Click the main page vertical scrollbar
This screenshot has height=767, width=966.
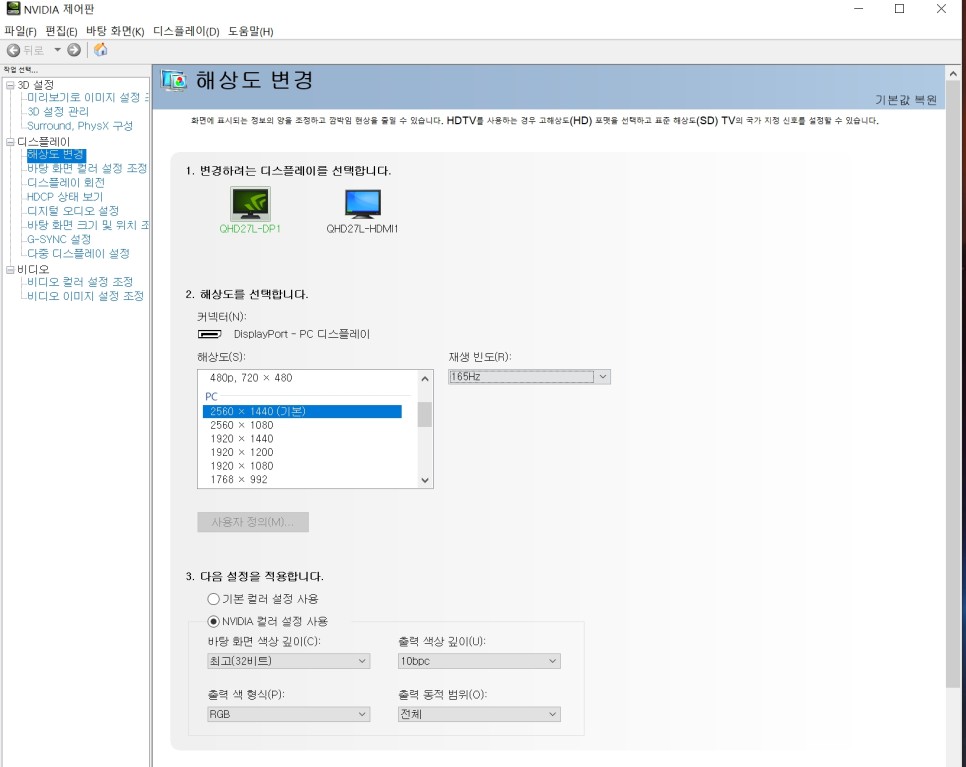click(x=953, y=384)
